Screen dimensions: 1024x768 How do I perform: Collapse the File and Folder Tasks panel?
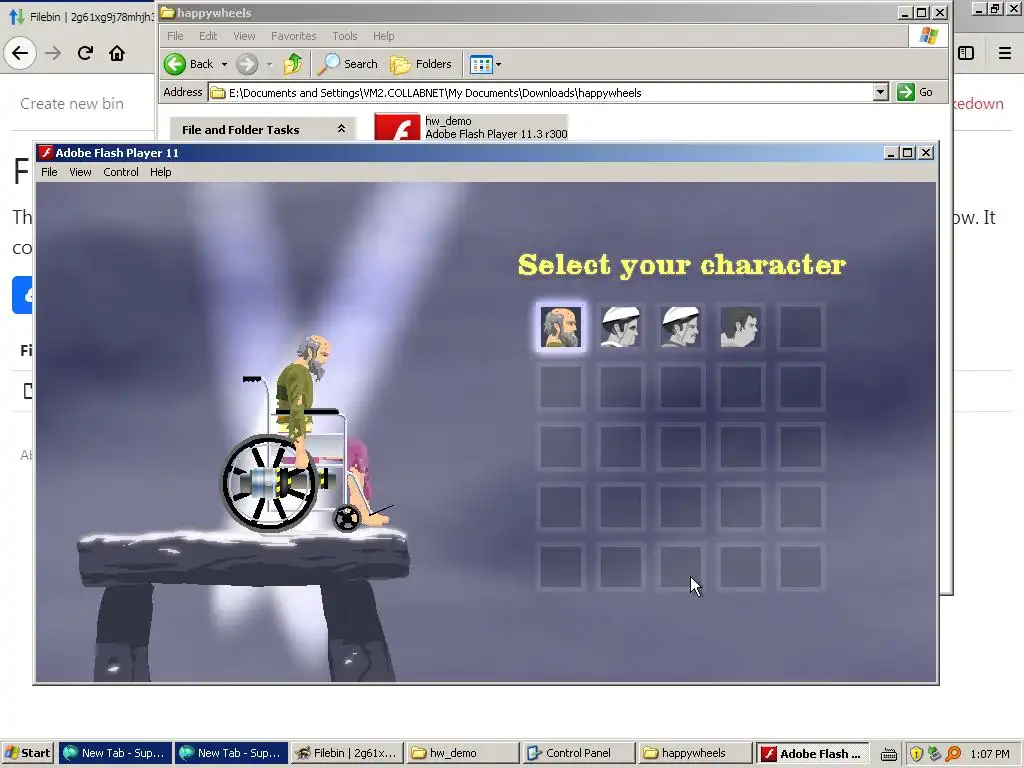[342, 129]
